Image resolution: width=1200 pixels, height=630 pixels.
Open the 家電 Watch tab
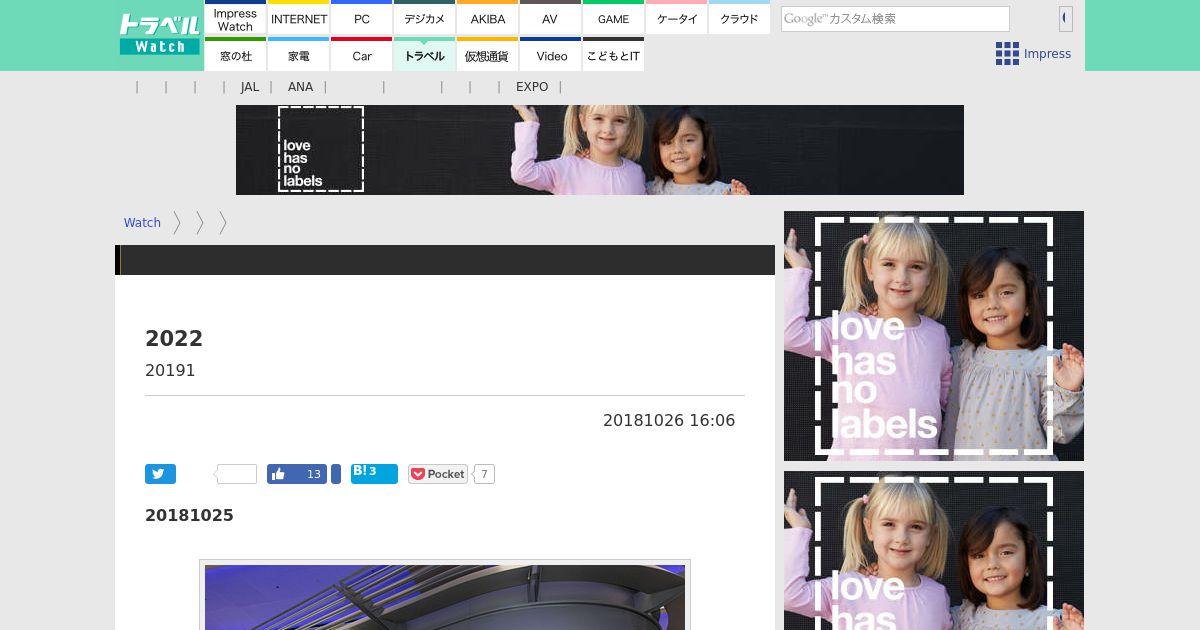click(299, 55)
